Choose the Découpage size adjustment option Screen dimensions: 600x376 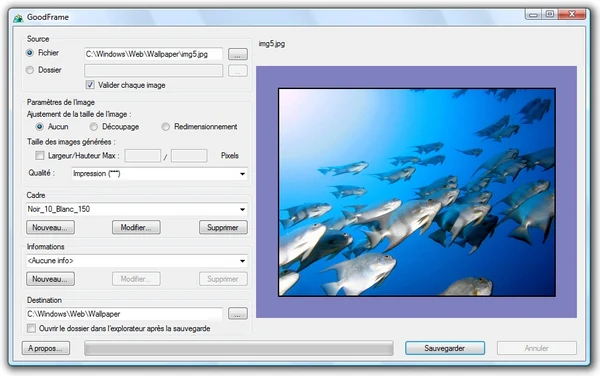93,127
